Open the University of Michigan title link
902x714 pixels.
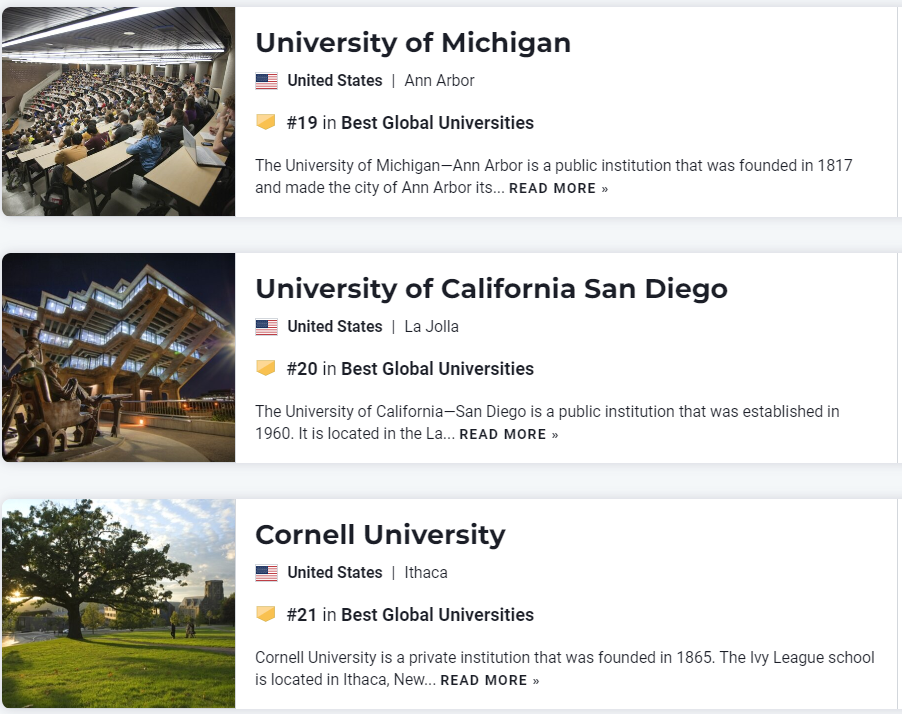413,43
